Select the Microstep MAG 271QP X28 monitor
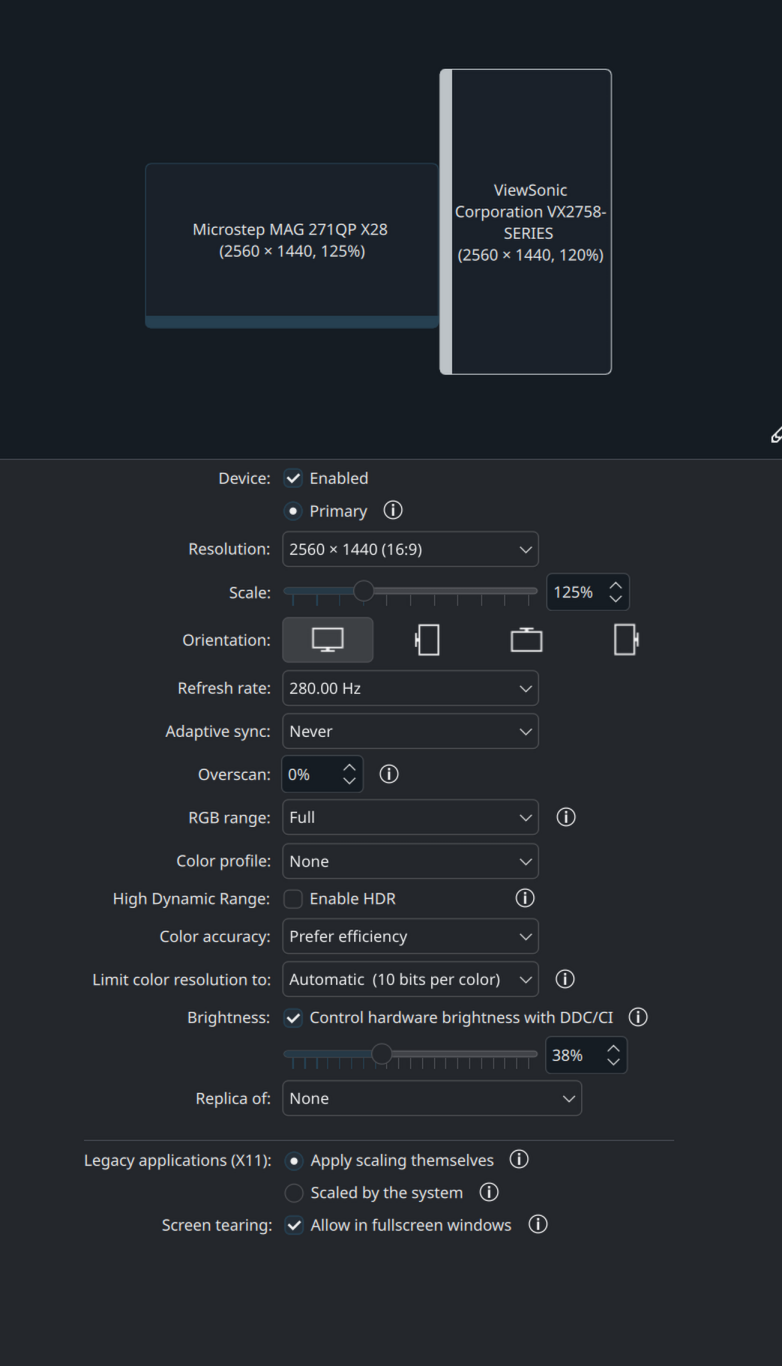The width and height of the screenshot is (782, 1366). [x=292, y=246]
